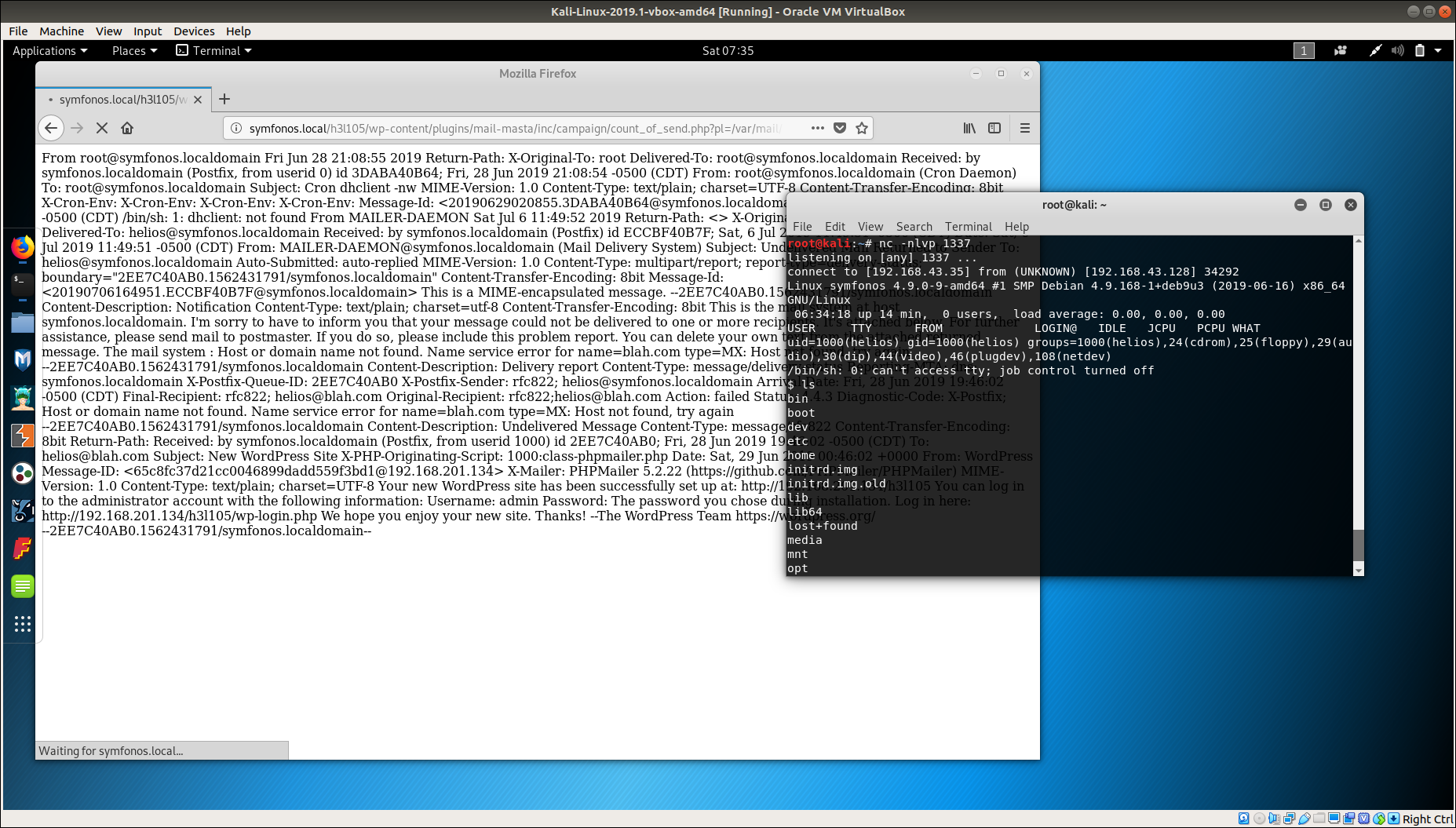This screenshot has width=1456, height=828.
Task: Open terminal window Help menu
Action: (1016, 226)
